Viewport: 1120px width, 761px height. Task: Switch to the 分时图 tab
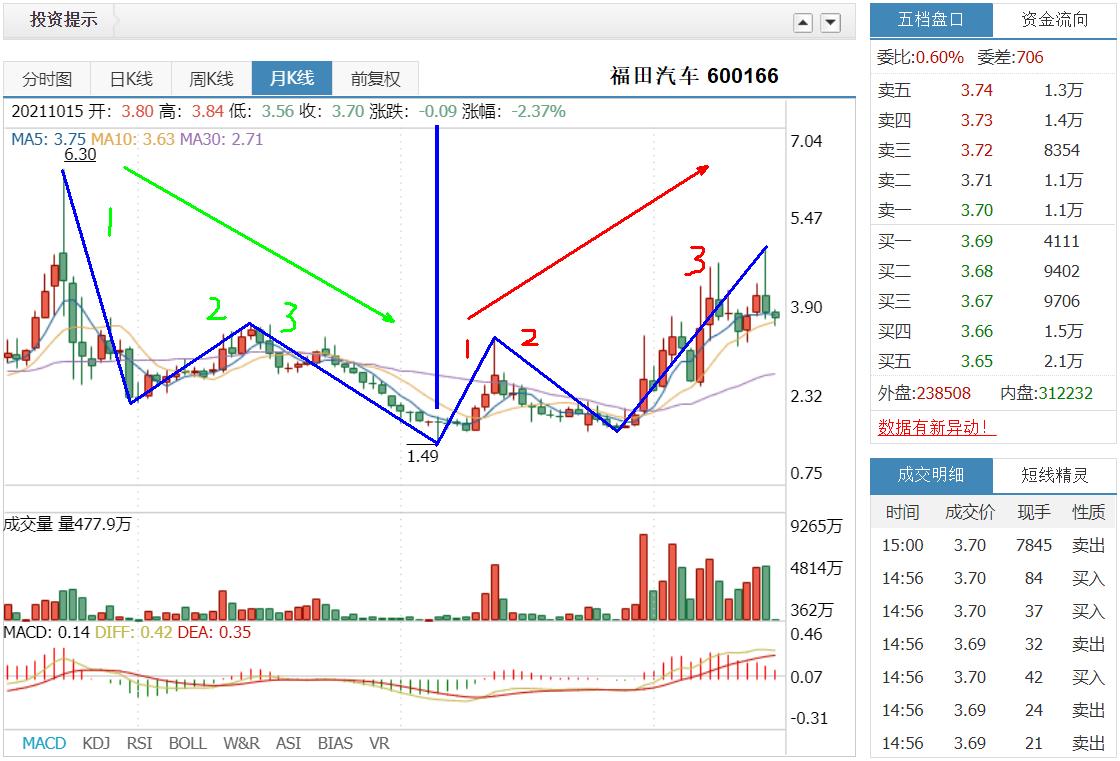[x=47, y=79]
